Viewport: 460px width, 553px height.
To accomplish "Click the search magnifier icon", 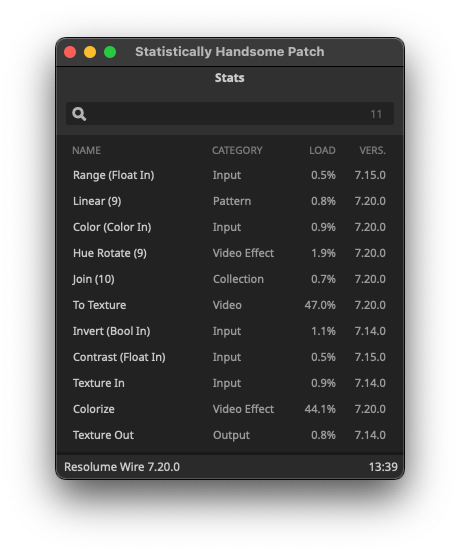I will (x=79, y=114).
